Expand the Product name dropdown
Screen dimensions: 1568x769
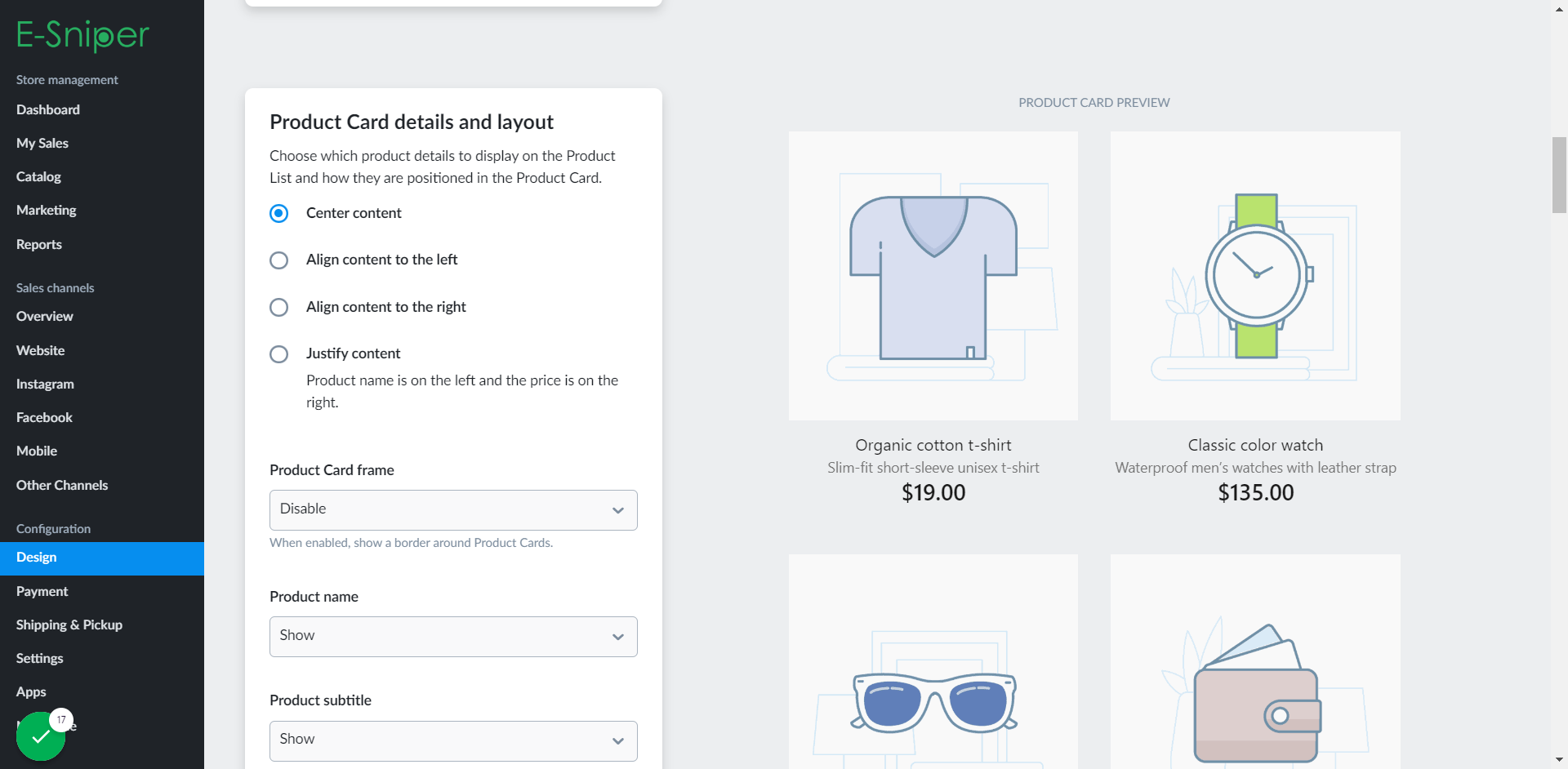(453, 636)
